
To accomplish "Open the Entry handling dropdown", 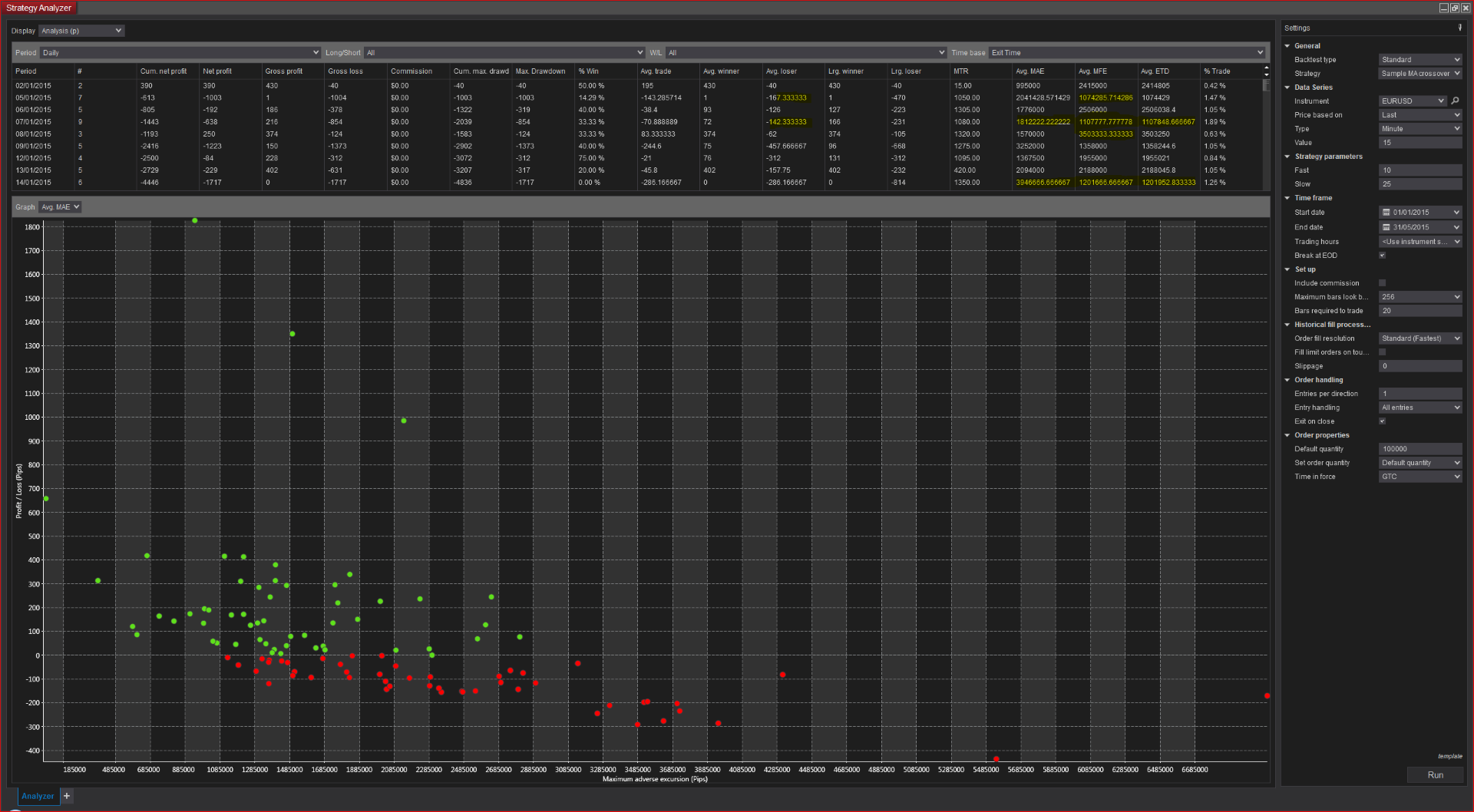I will point(1420,408).
